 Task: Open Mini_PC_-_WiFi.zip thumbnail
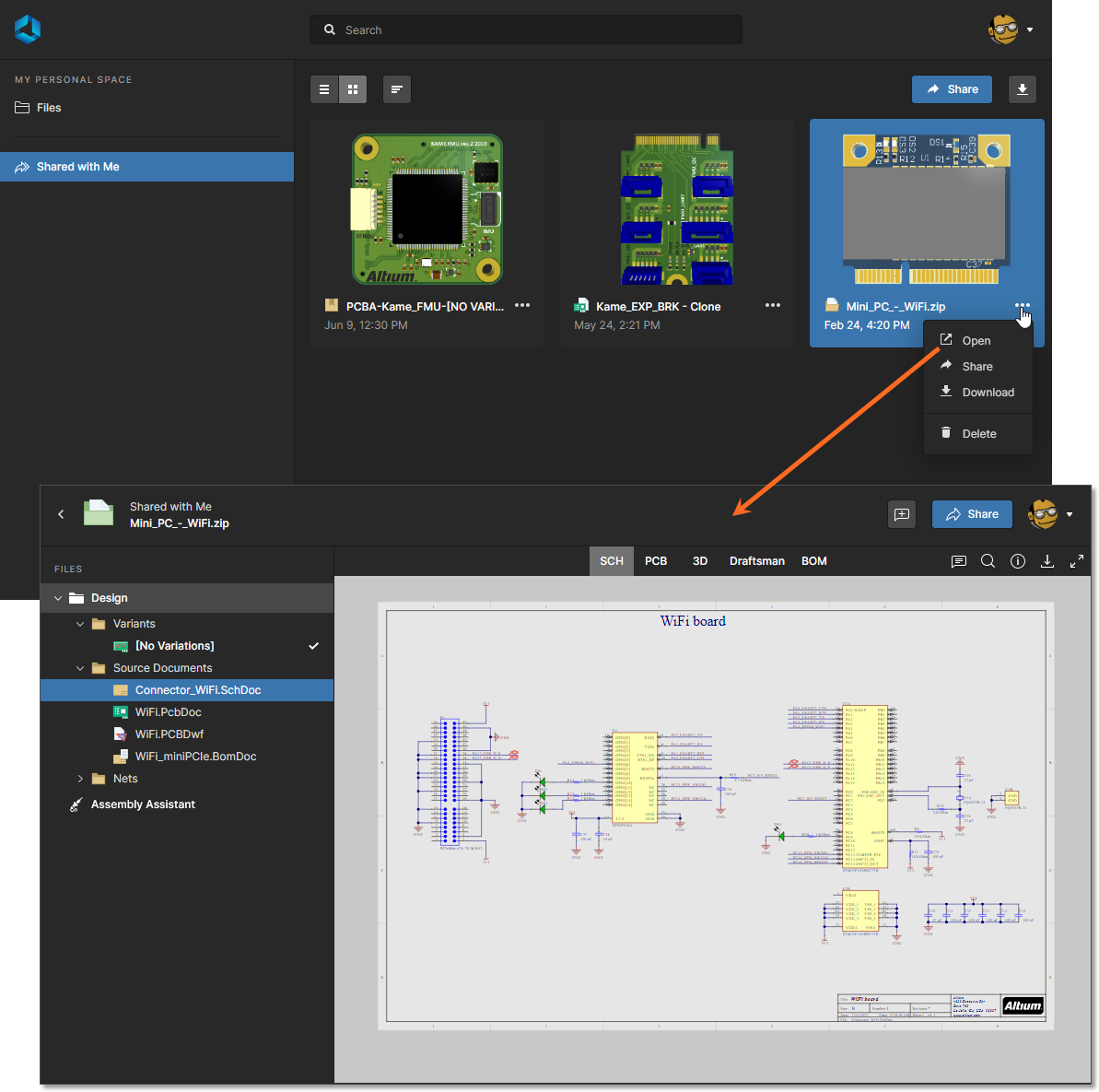[927, 209]
